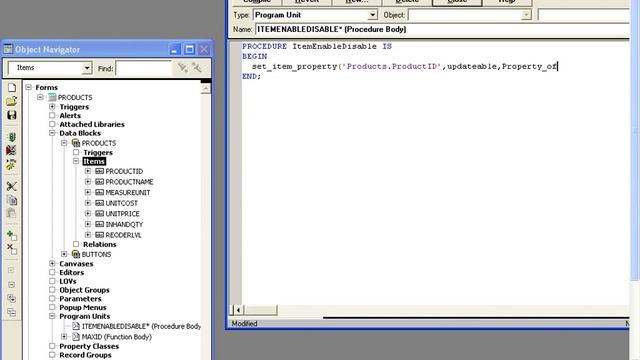
Task: Select the Parameters node
Action: (x=80, y=299)
